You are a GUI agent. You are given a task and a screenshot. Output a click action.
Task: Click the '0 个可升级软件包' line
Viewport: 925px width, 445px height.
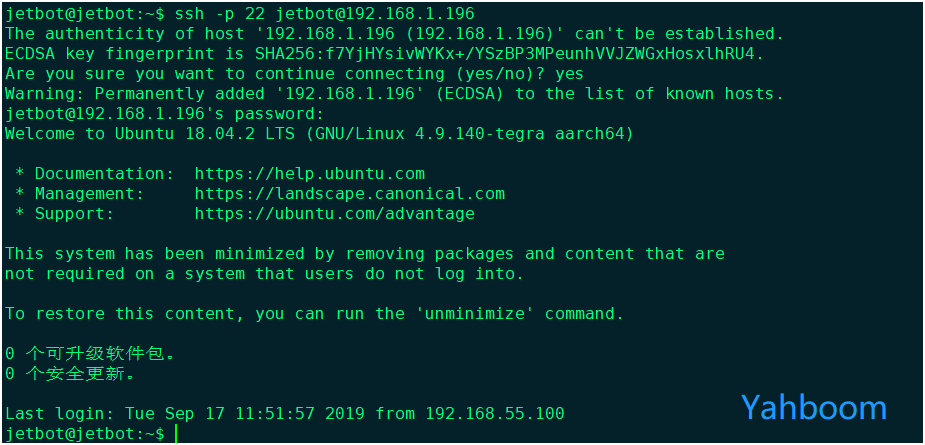[90, 354]
